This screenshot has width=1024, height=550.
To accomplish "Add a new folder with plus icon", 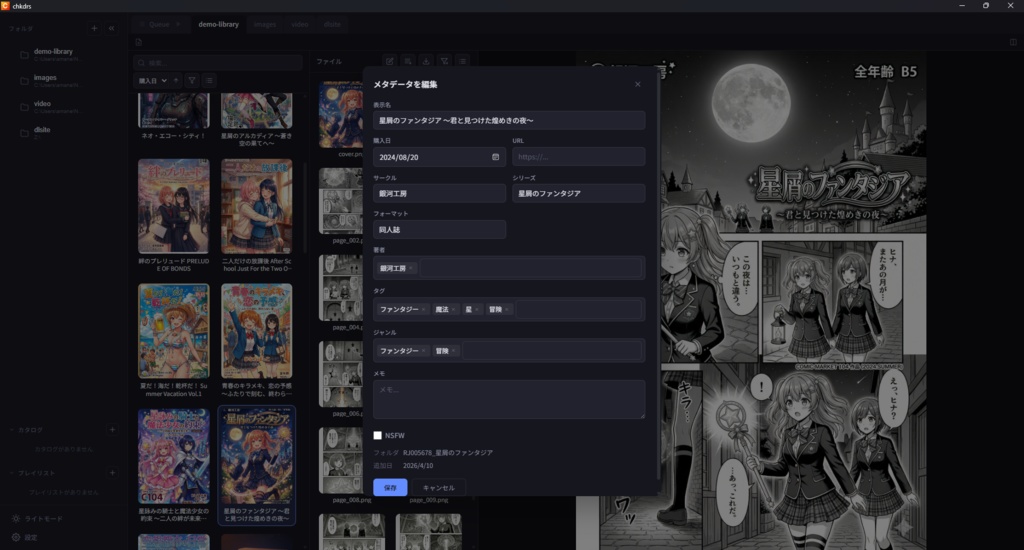I will (94, 28).
